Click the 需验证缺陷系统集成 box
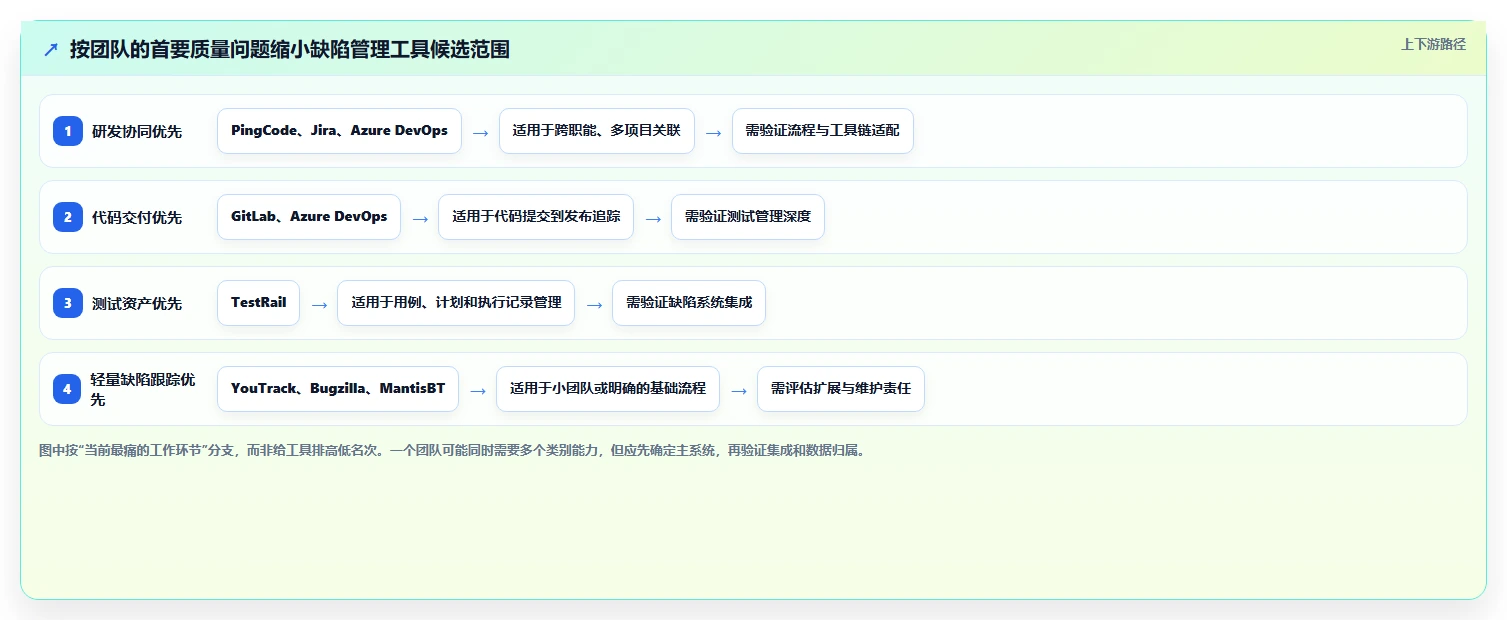The image size is (1507, 620). coord(689,303)
